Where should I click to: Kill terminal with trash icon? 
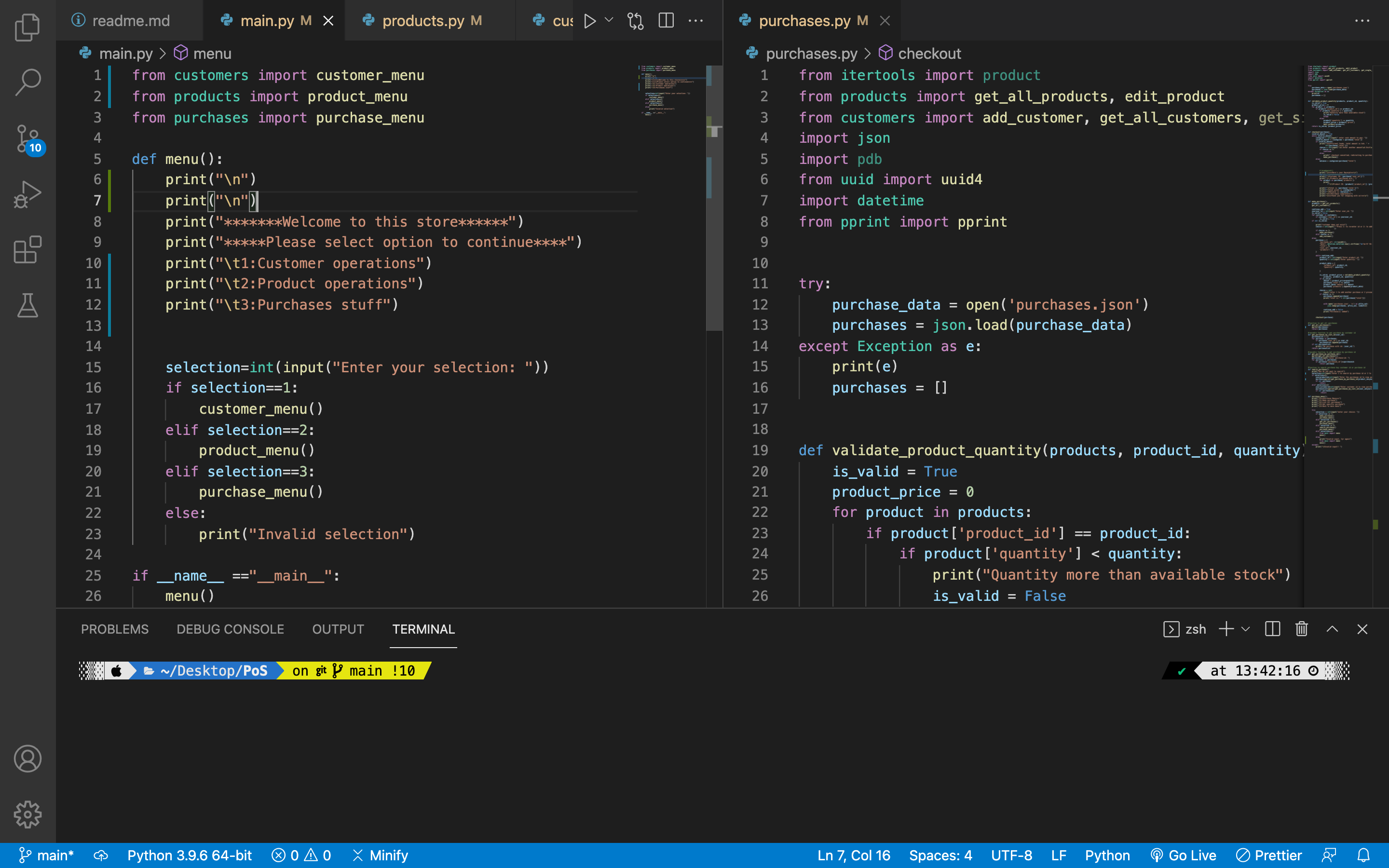(1302, 629)
